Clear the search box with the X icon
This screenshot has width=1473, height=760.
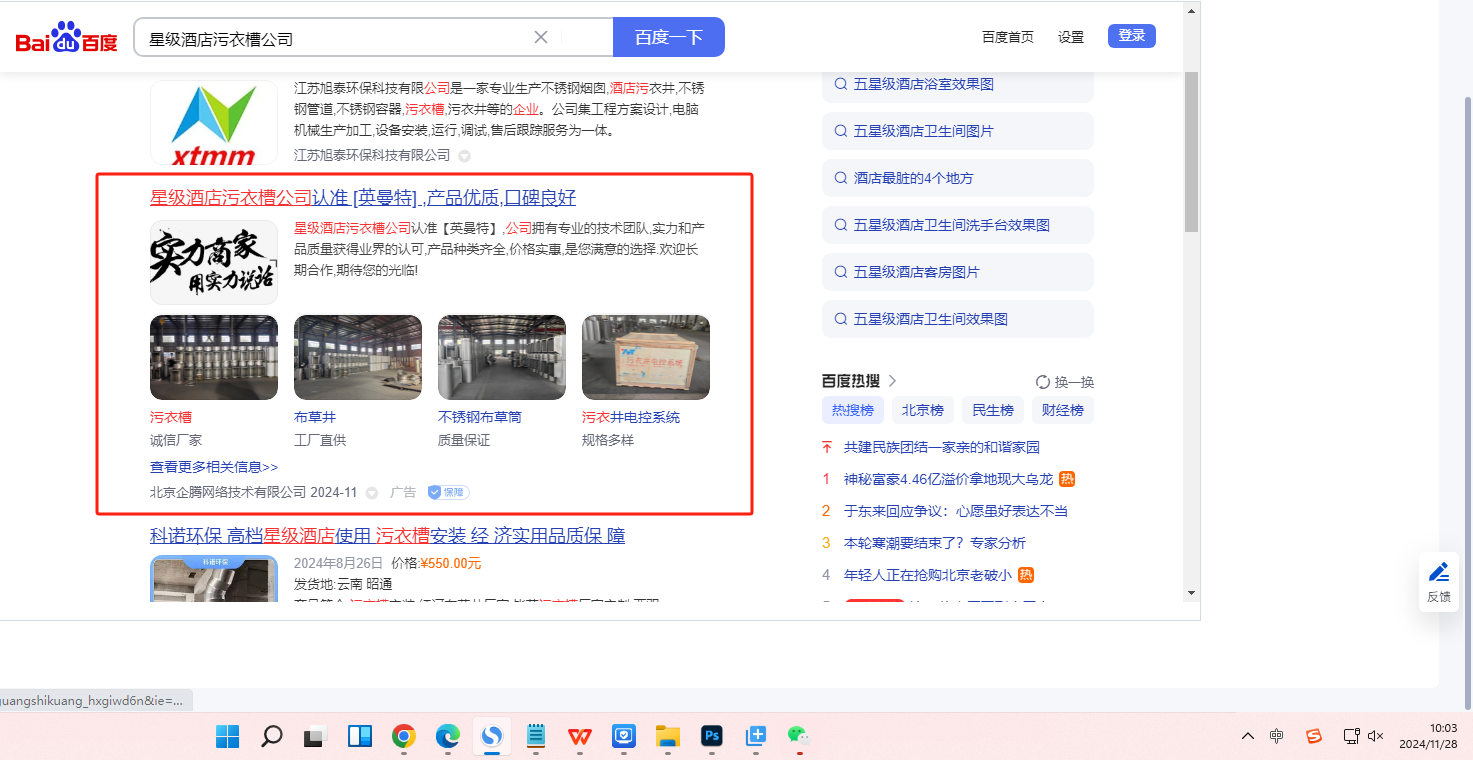click(x=541, y=37)
